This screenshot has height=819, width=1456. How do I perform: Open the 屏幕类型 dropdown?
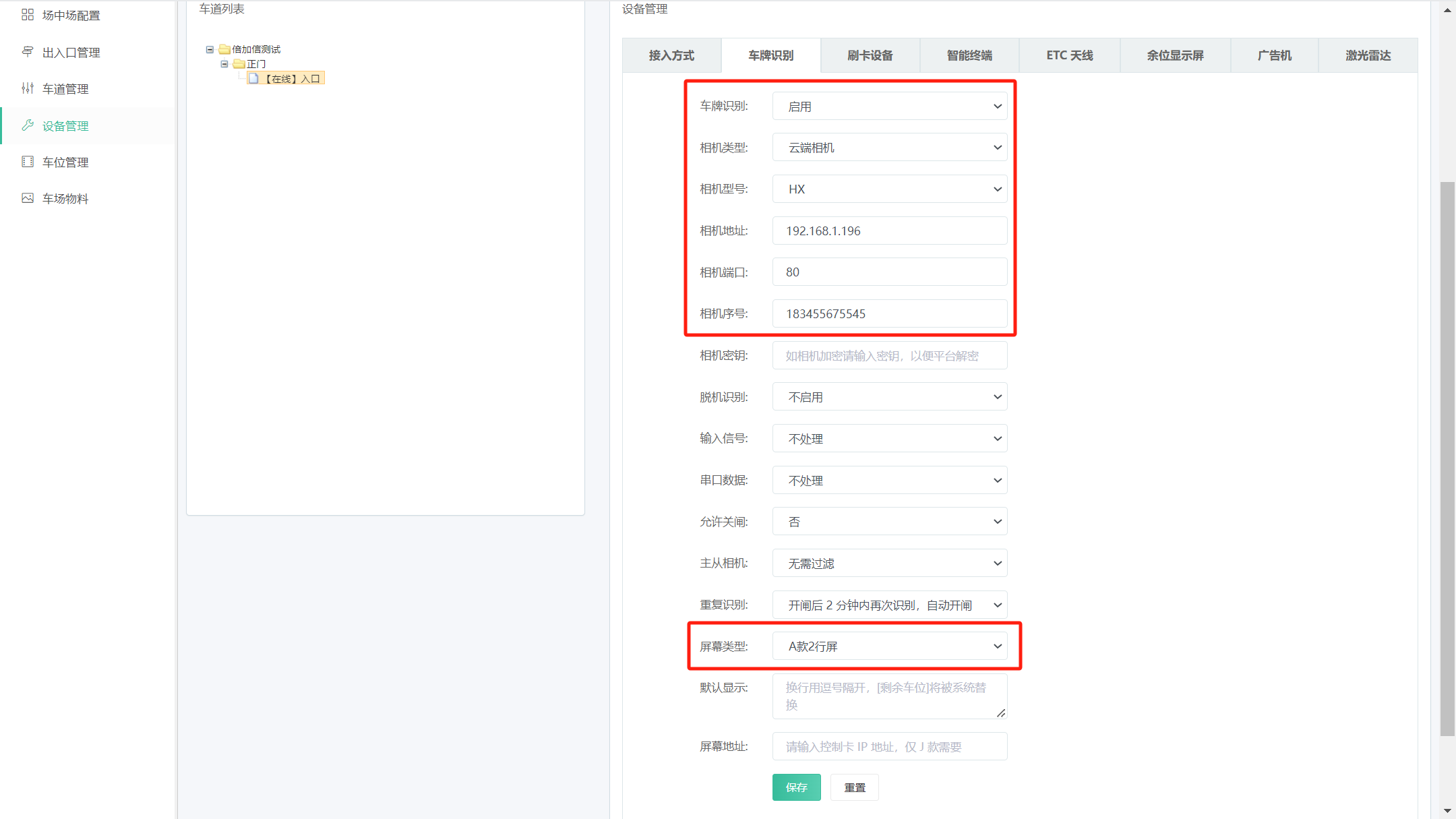[x=889, y=646]
